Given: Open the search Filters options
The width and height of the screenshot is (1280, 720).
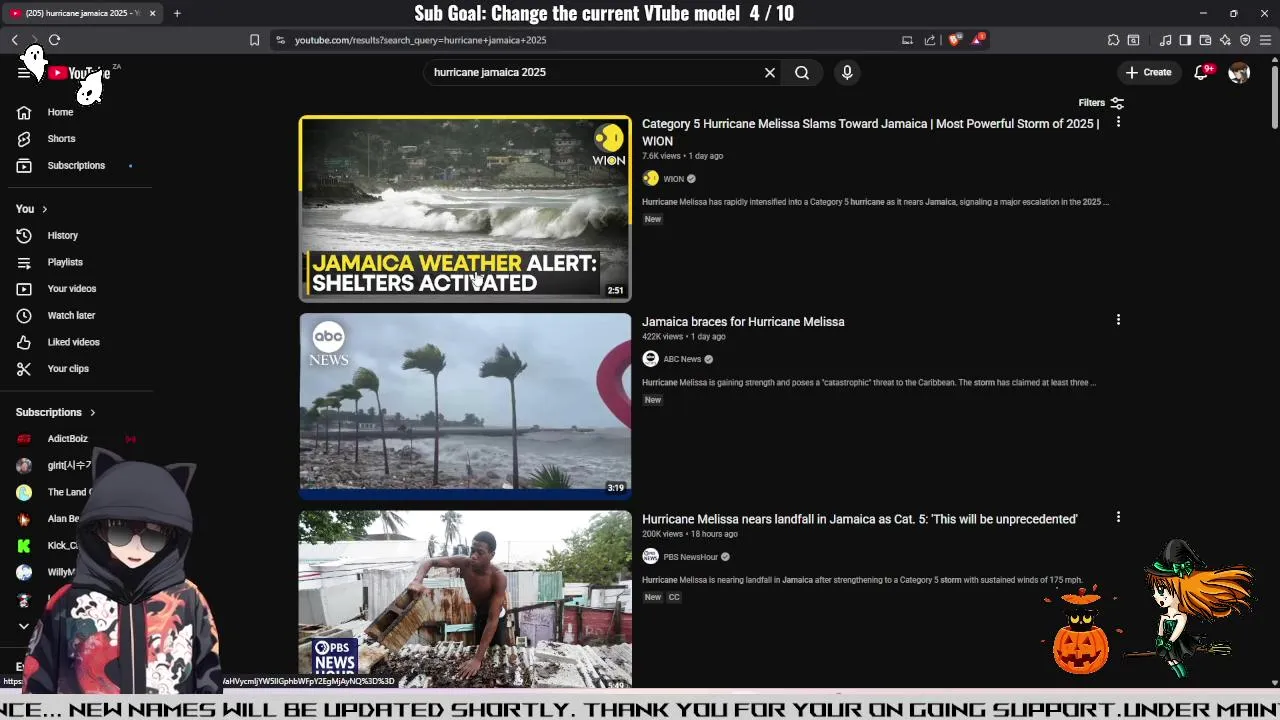Looking at the screenshot, I should 1101,103.
